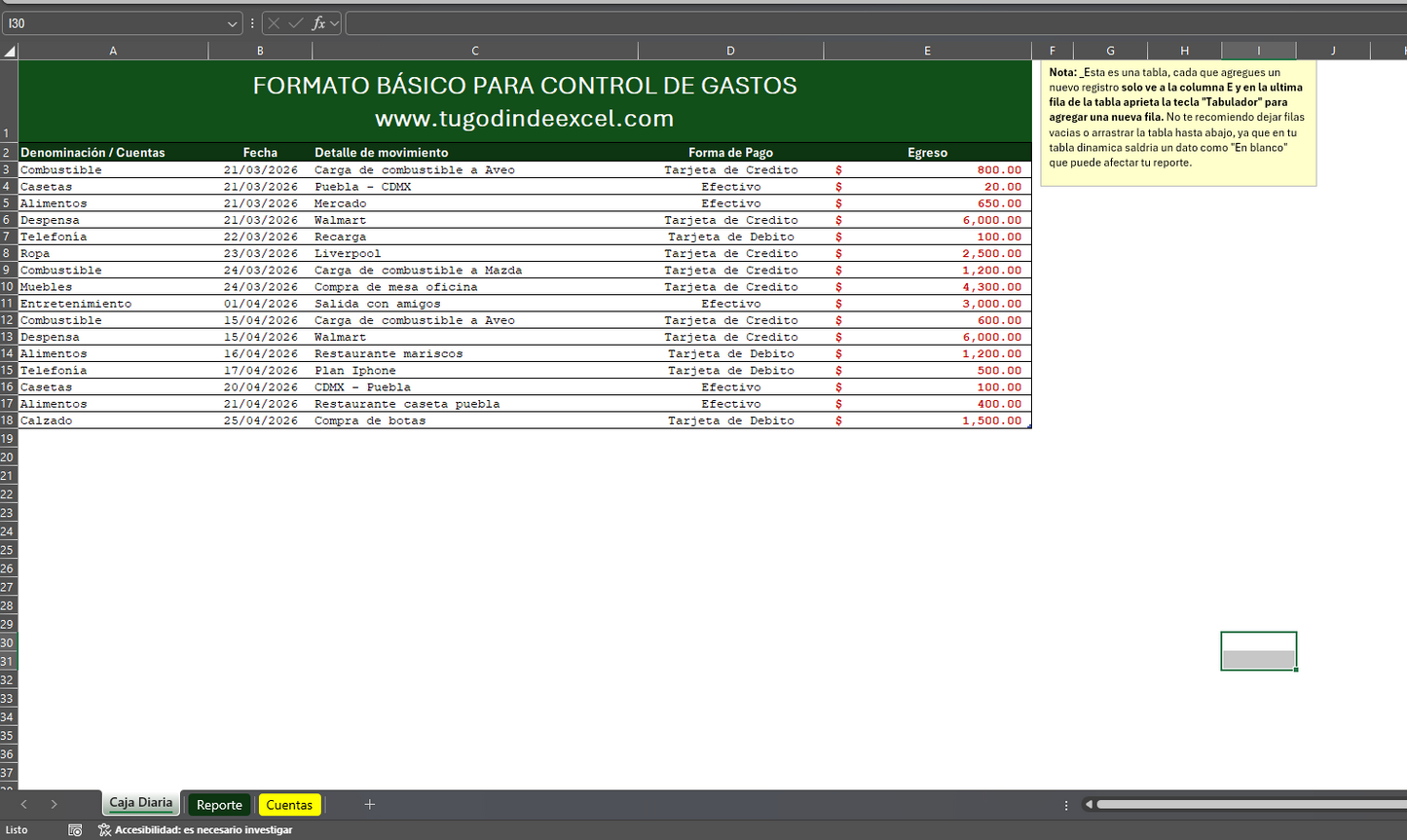
Task: Select the 4,300.00 amount cell
Action: 927,287
